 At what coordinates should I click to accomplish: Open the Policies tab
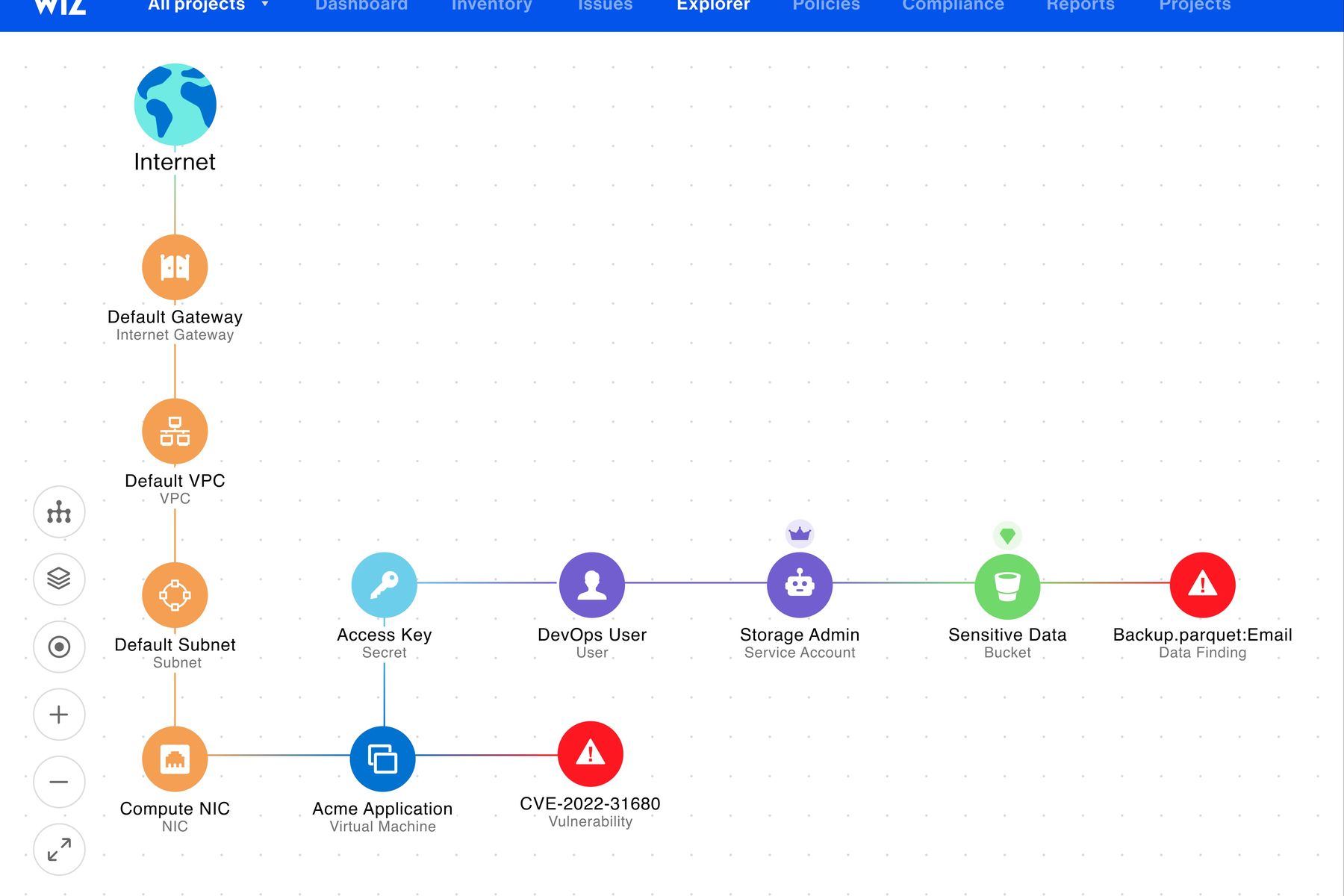pos(827,6)
